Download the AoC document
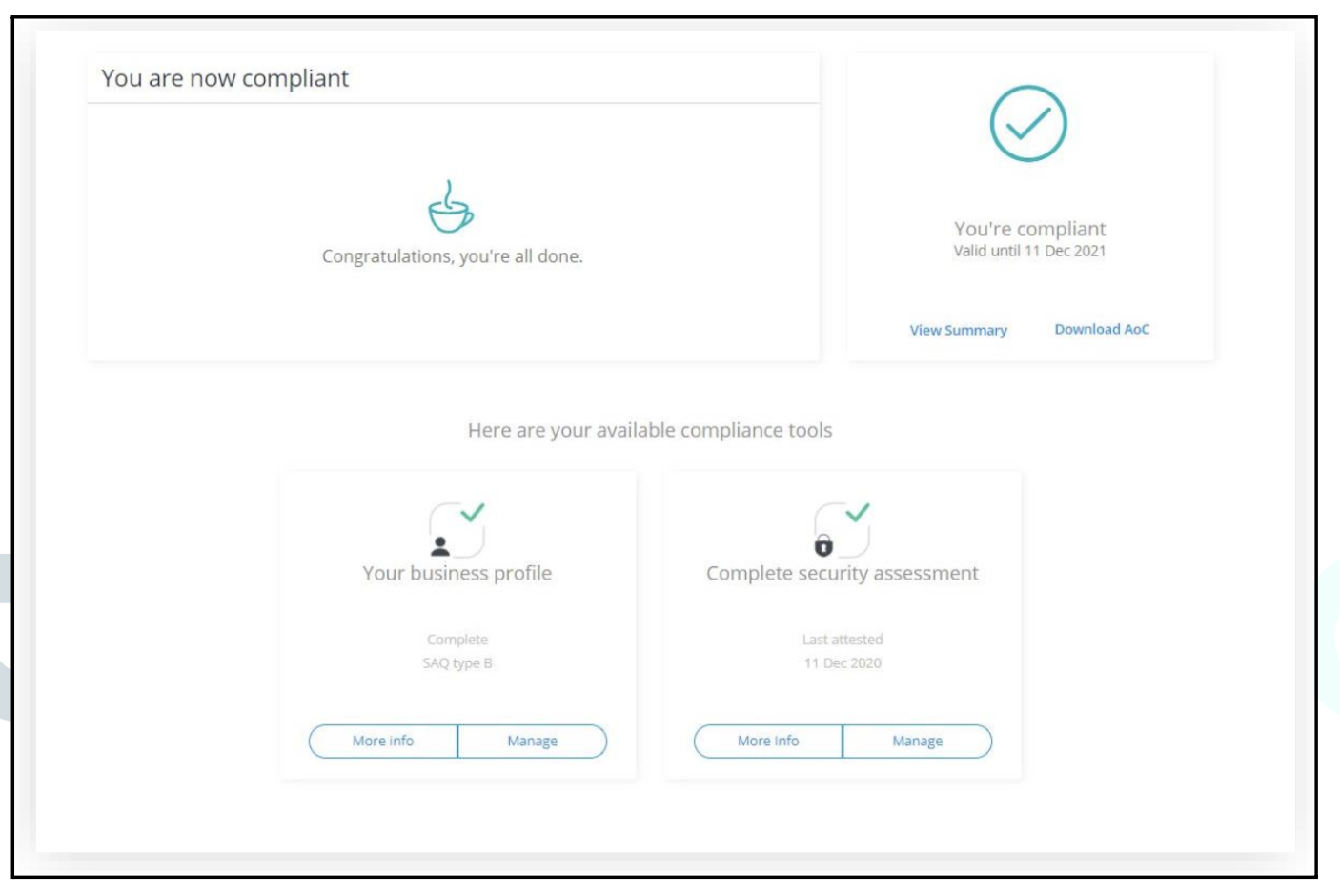This screenshot has width=1340, height=896. coord(1102,329)
